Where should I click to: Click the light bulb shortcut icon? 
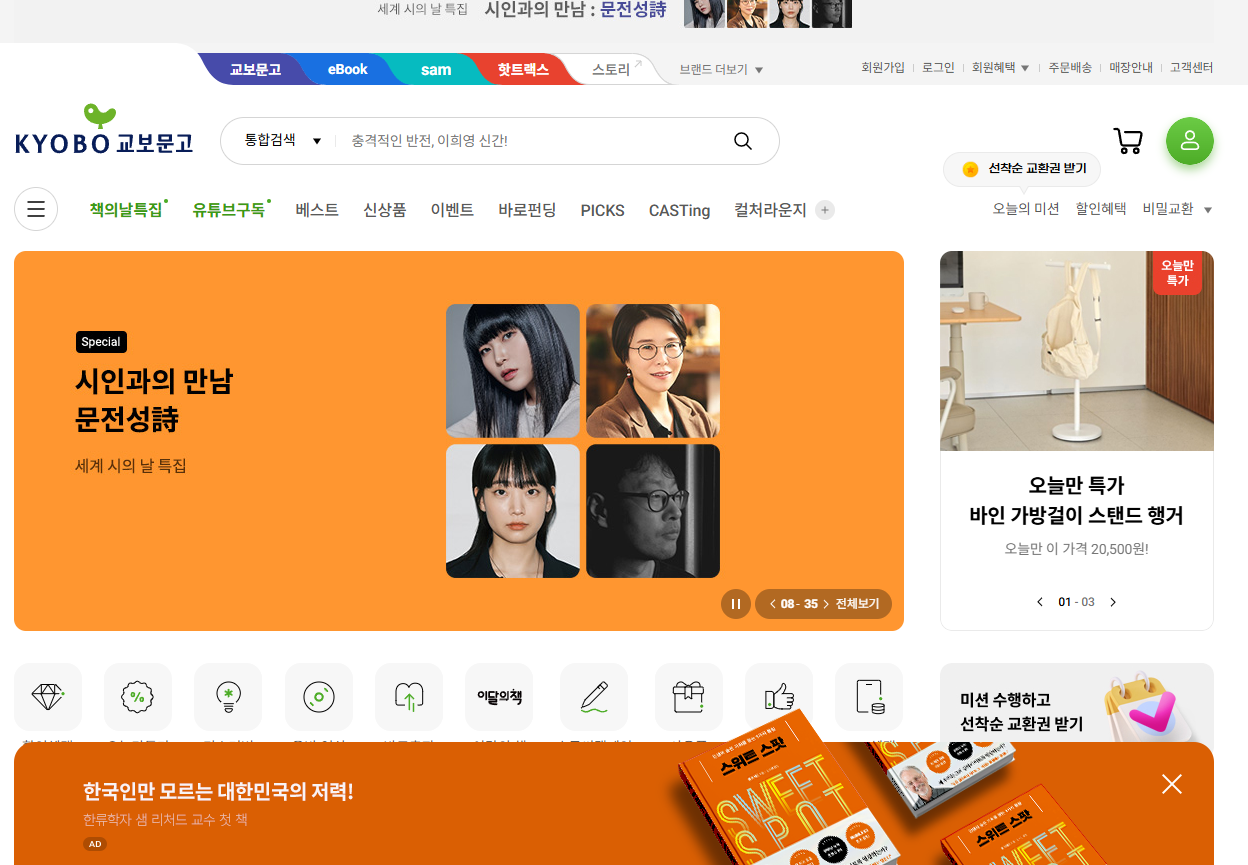click(x=228, y=697)
